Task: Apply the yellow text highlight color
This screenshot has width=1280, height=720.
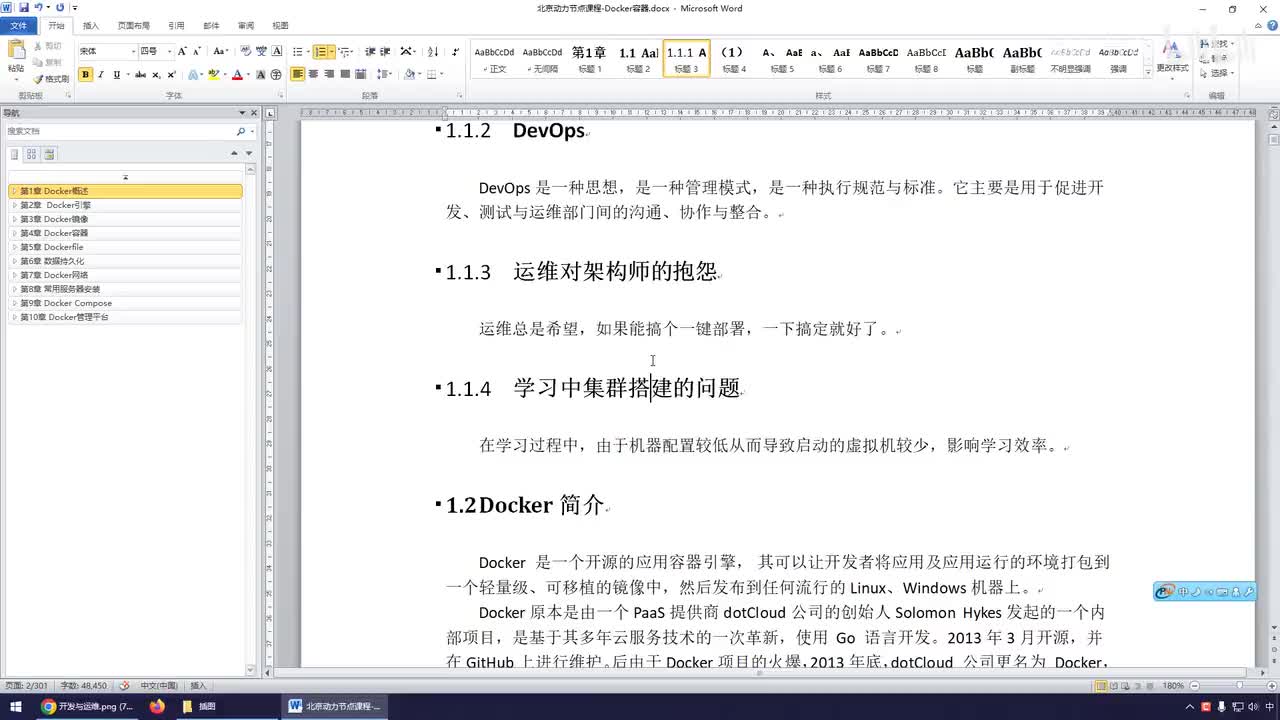Action: [x=212, y=74]
